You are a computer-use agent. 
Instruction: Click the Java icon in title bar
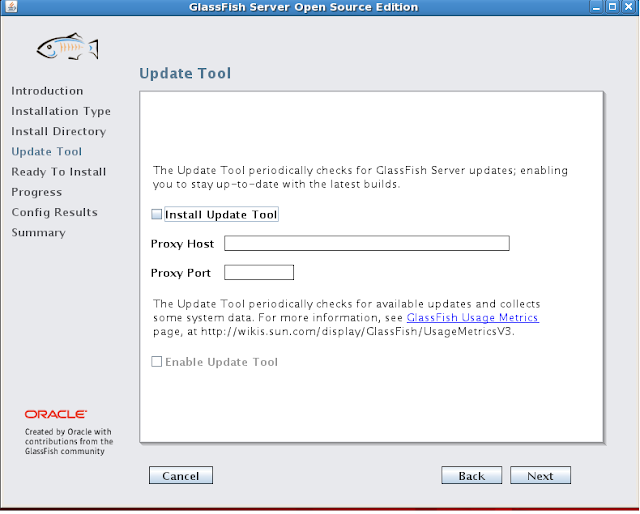11,7
